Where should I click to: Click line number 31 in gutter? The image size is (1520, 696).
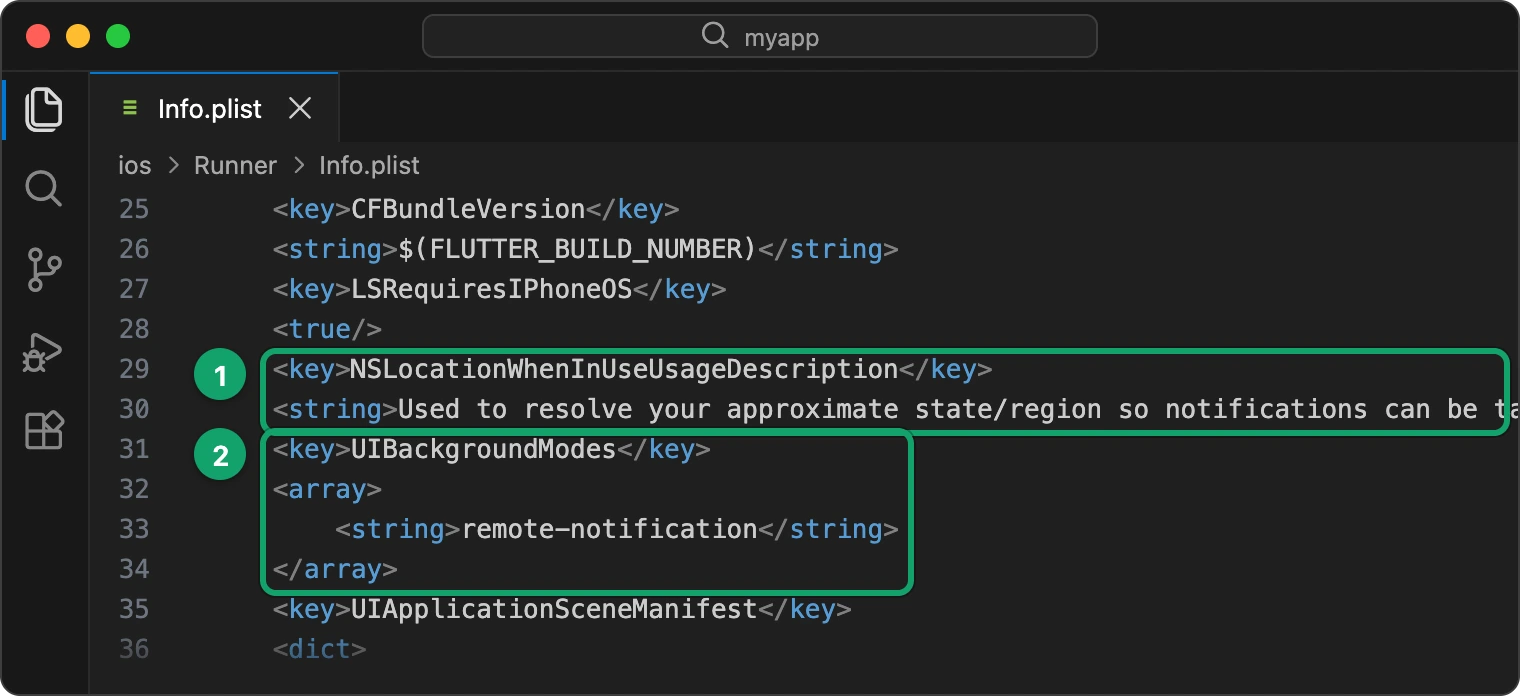tap(134, 449)
